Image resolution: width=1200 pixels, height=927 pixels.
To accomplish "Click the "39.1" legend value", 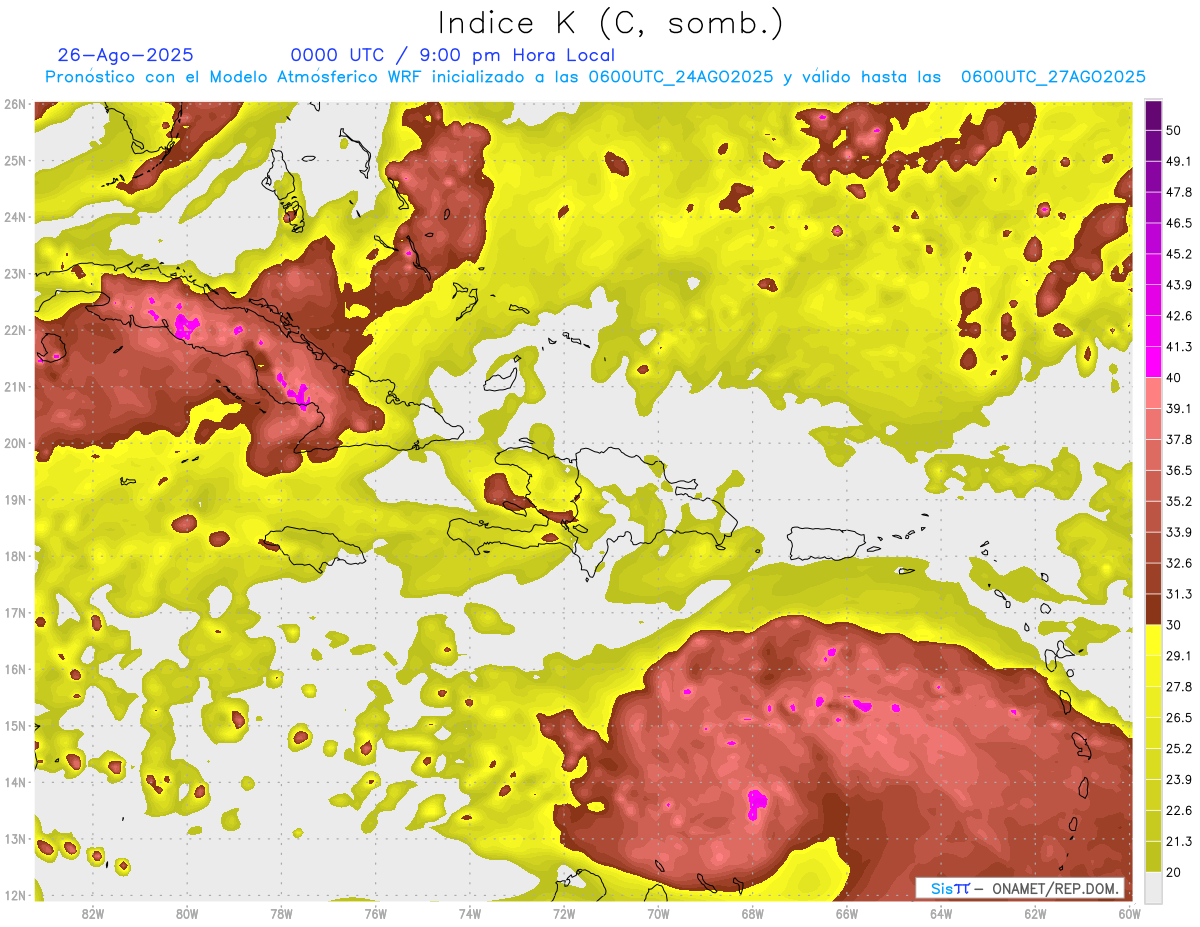I will [1178, 408].
